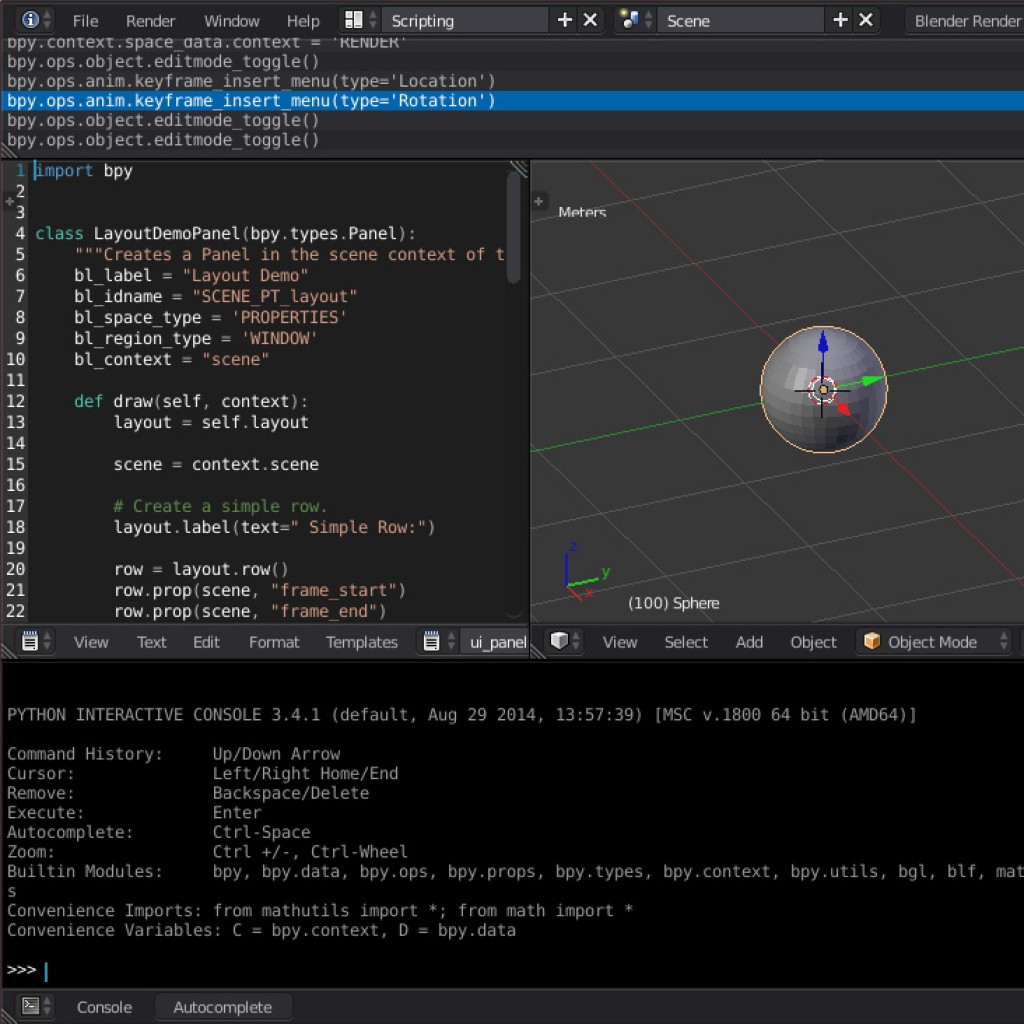Expand the 3D view tool shelf with plus
Viewport: 1024px width, 1024px height.
coord(539,203)
